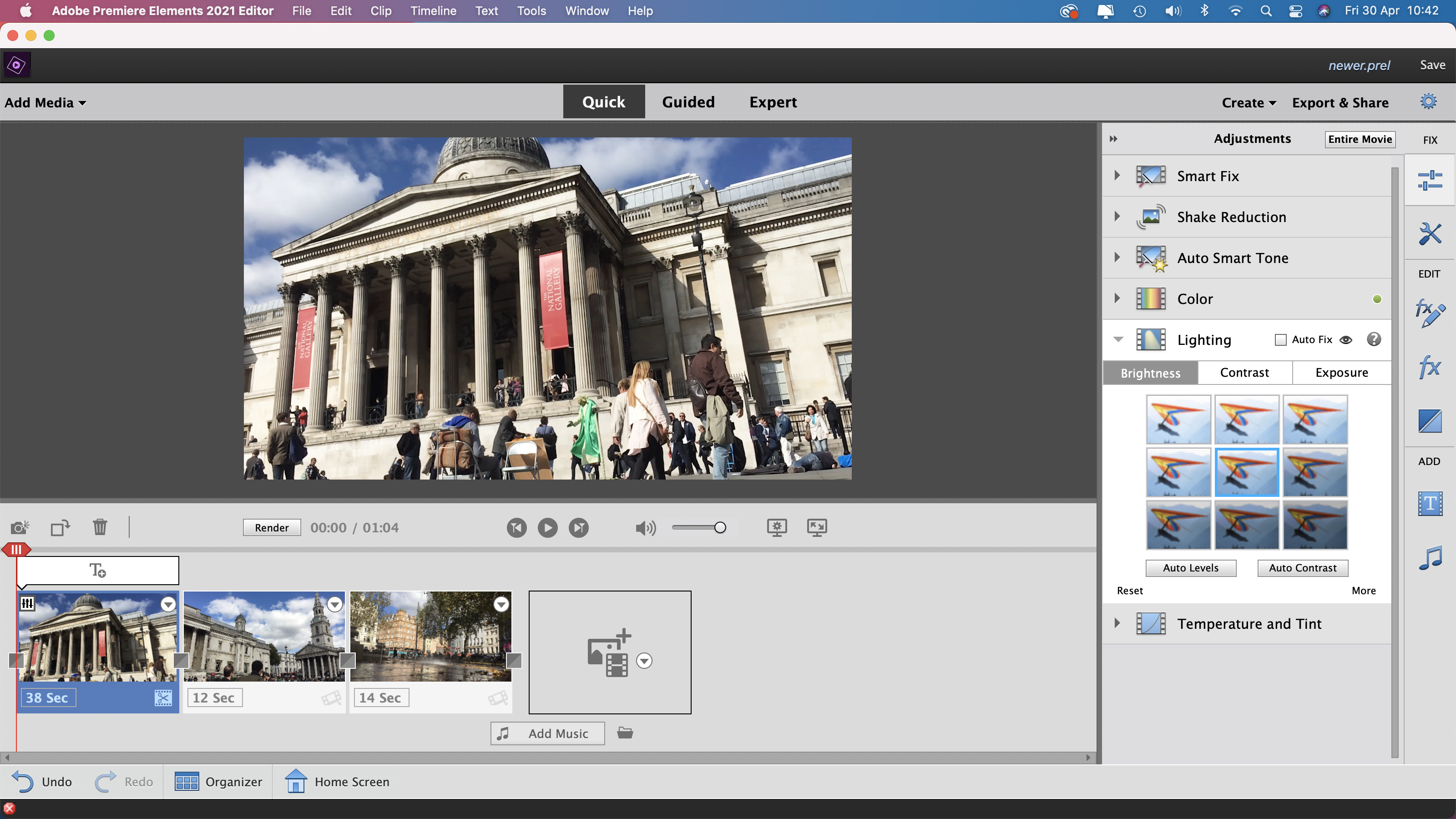The image size is (1456, 819).
Task: Enable Auto Fix checkbox in Lighting panel
Action: 1281,339
